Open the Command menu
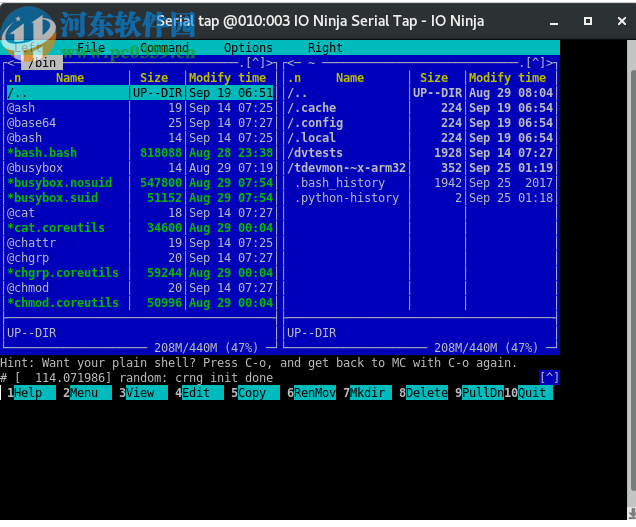Image resolution: width=636 pixels, height=527 pixels. [164, 47]
